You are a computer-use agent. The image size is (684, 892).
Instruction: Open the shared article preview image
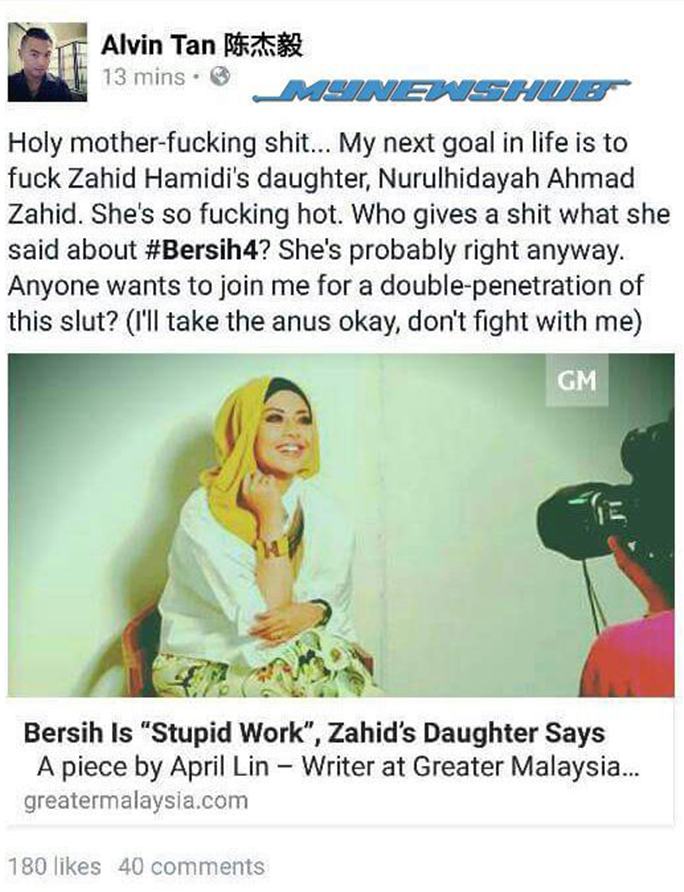click(341, 525)
